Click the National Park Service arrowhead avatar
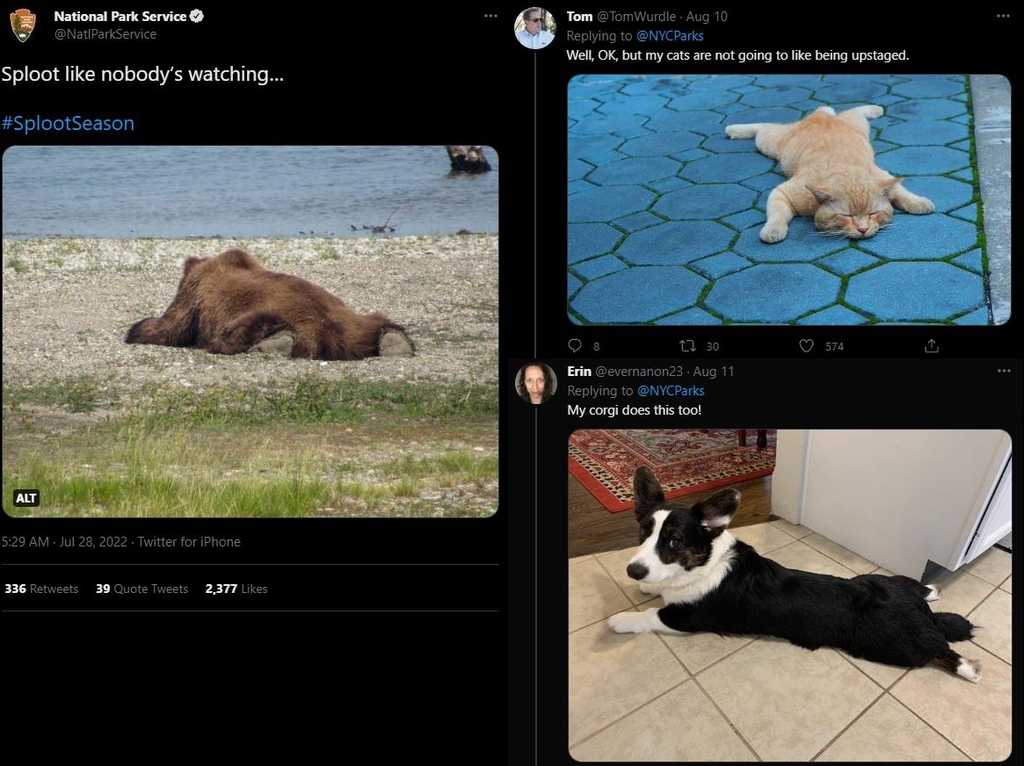1024x766 pixels. pyautogui.click(x=23, y=25)
